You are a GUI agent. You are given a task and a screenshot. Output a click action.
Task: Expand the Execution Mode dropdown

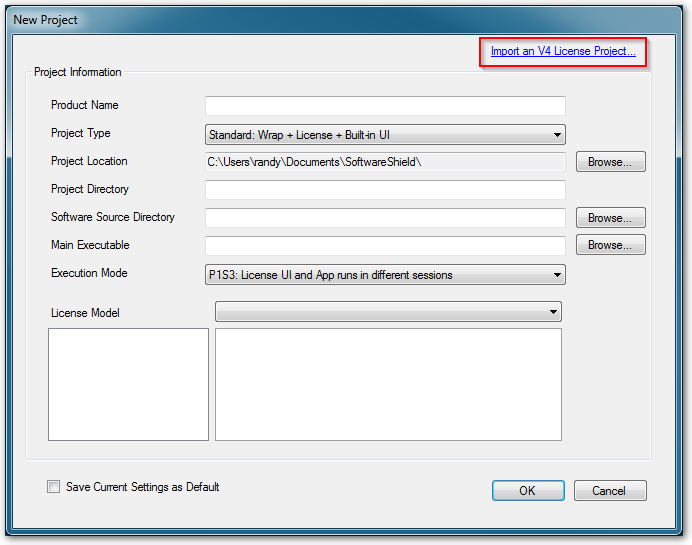[385, 274]
